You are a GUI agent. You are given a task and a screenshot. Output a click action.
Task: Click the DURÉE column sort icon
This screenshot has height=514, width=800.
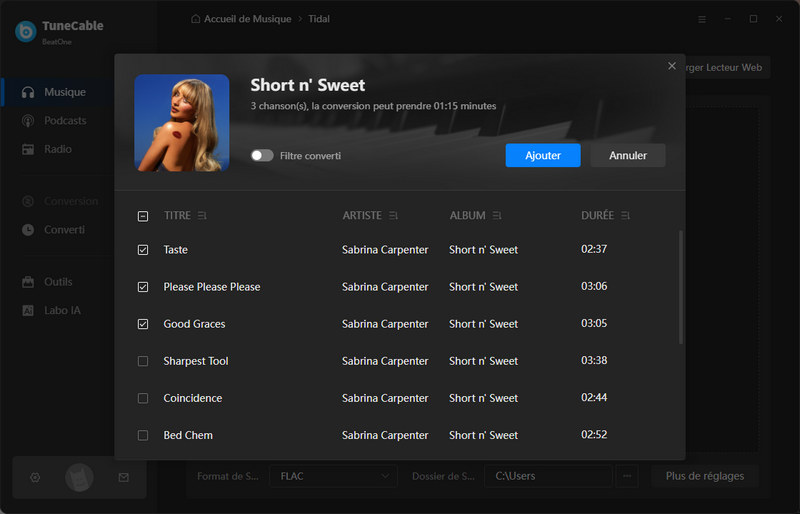pyautogui.click(x=626, y=216)
